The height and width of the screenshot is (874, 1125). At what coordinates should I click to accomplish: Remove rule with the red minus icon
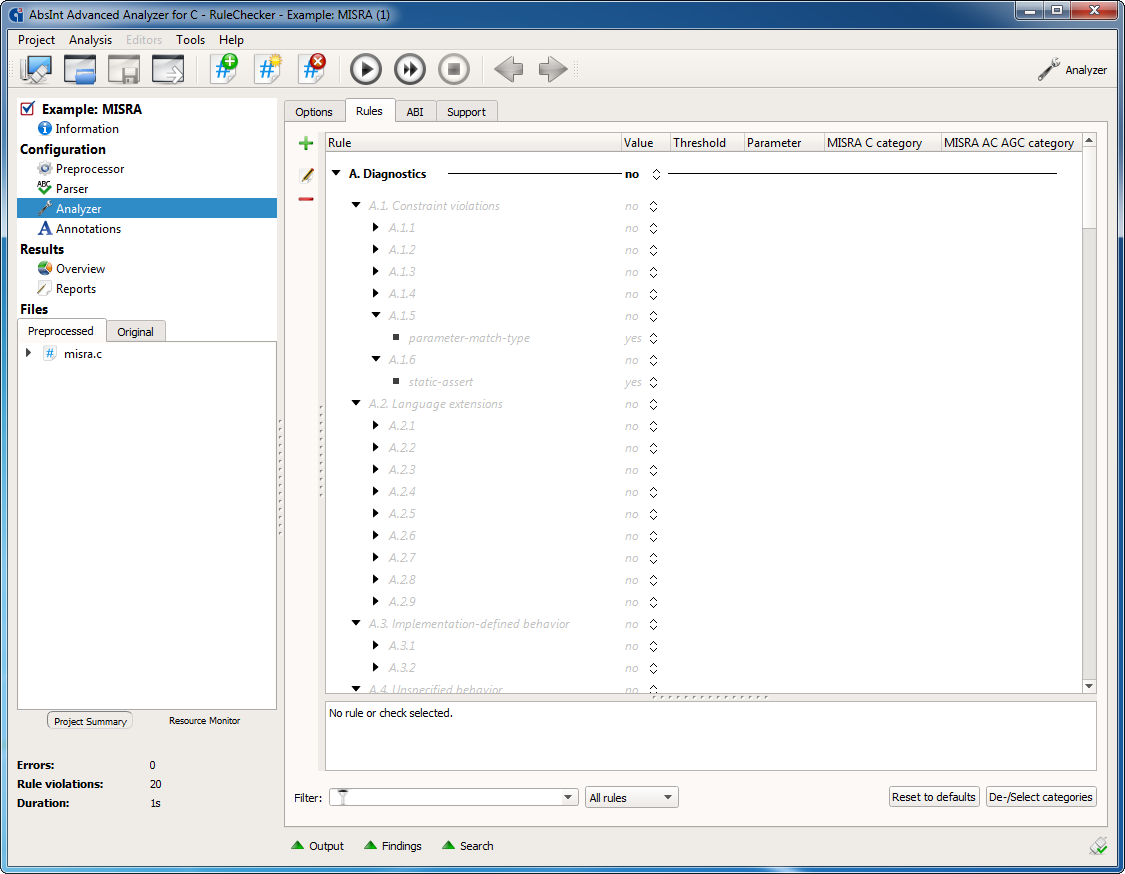pyautogui.click(x=306, y=199)
